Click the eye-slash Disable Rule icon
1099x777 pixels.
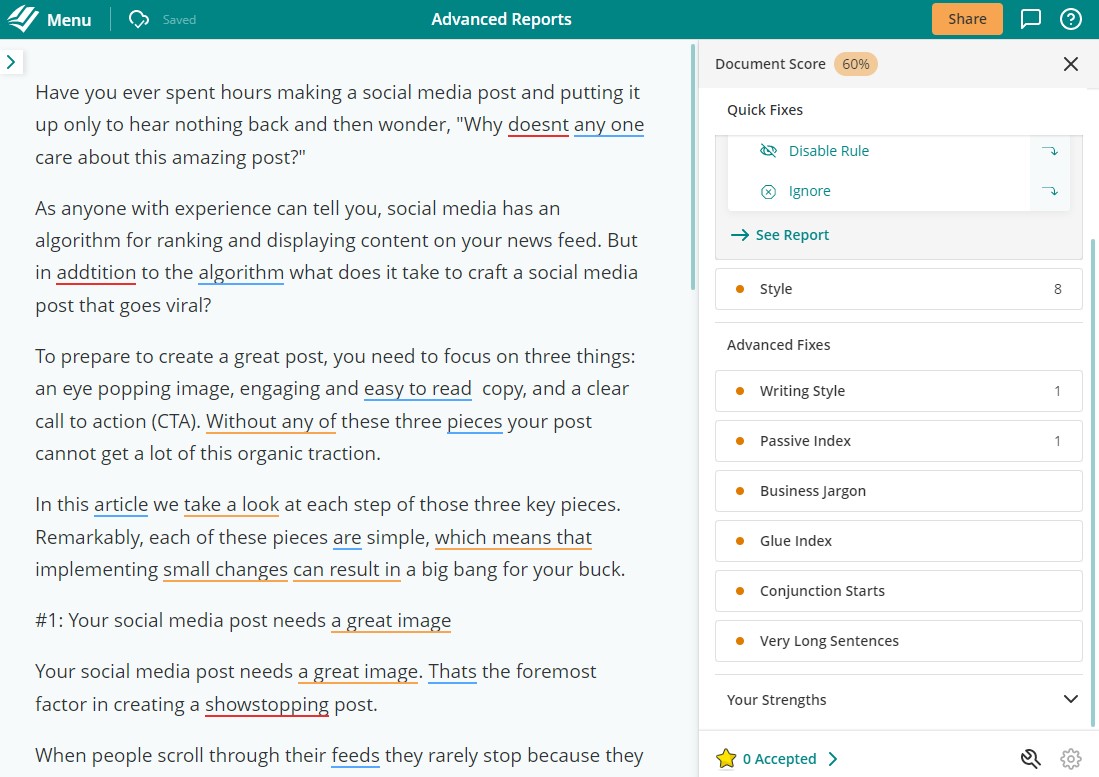768,151
